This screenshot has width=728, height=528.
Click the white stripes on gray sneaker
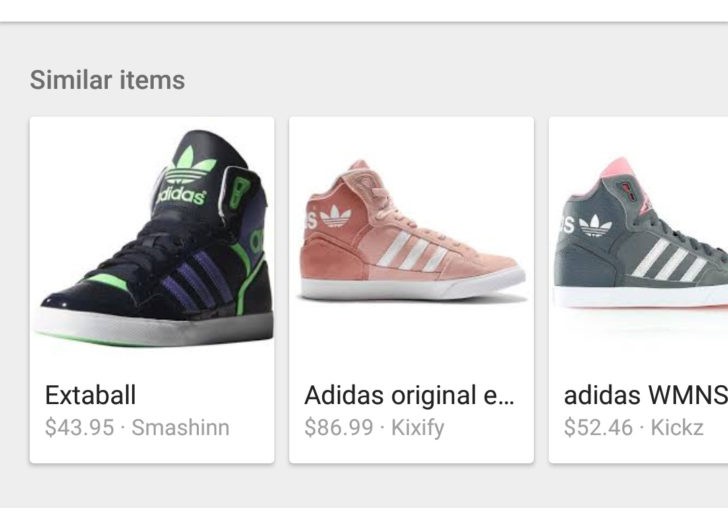[x=671, y=260]
